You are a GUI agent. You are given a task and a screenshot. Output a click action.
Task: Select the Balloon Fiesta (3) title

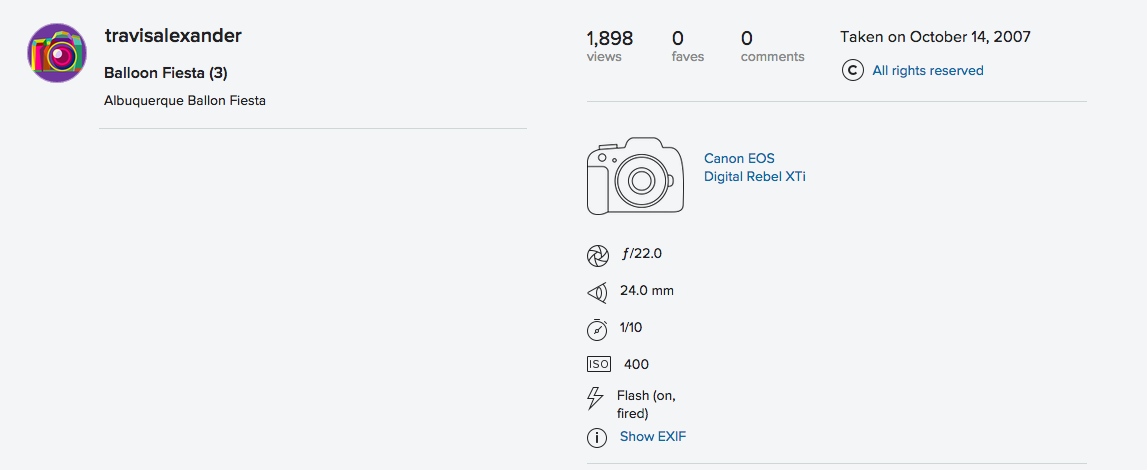tap(166, 73)
